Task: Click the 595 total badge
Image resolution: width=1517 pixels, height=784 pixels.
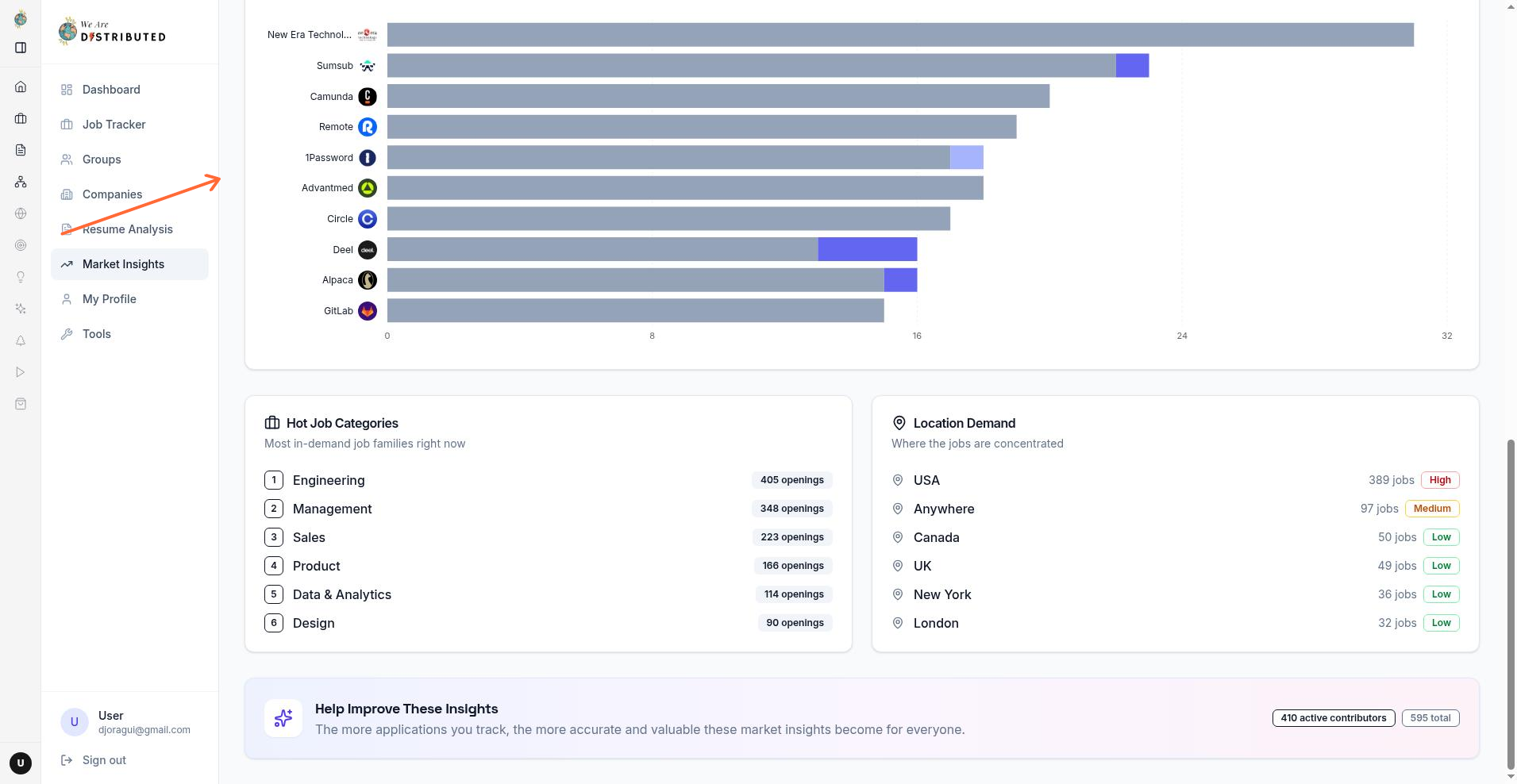Action: pos(1430,718)
